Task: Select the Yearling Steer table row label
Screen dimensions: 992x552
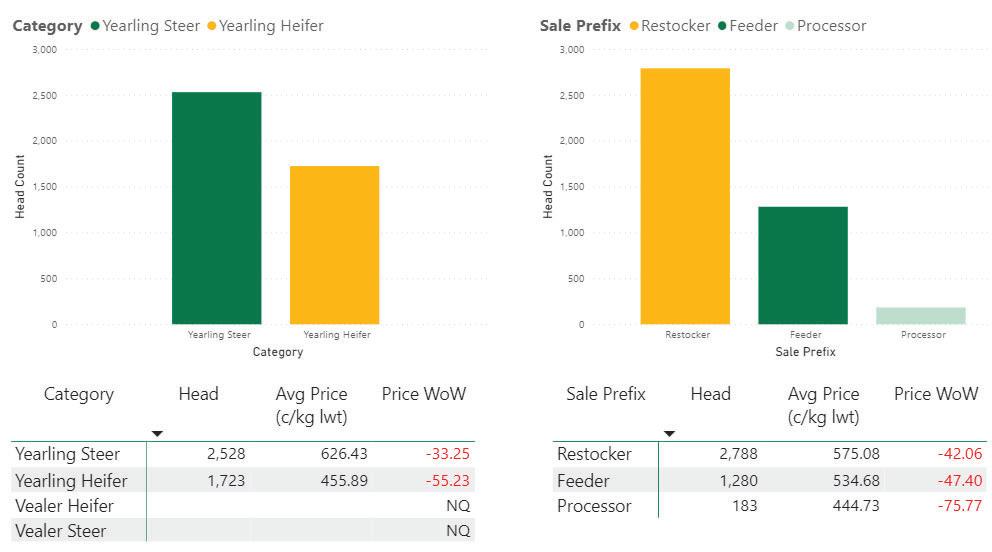Action: pos(68,454)
